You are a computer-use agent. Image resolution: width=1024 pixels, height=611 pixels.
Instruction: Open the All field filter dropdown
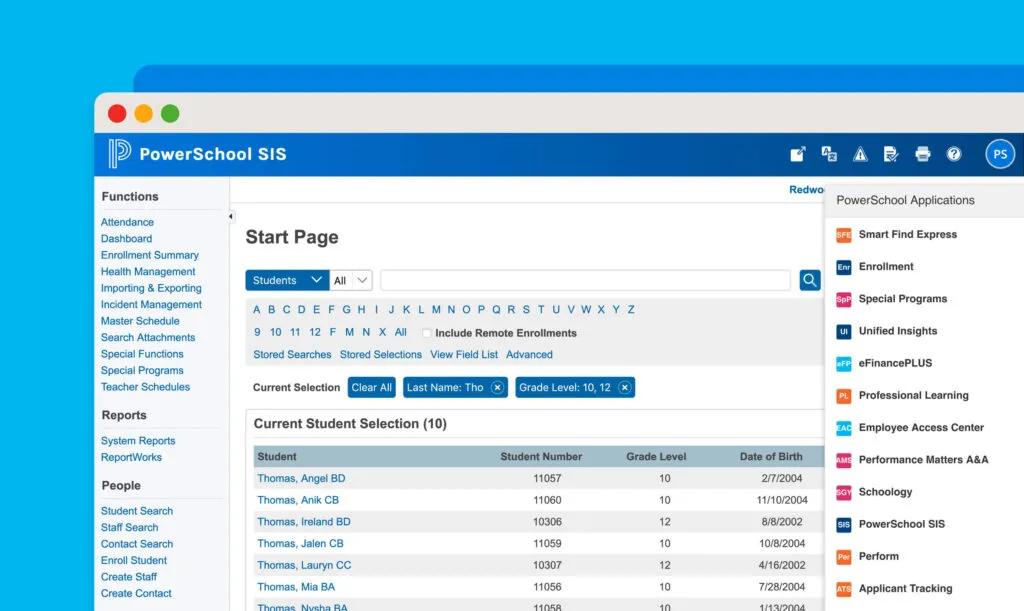[x=351, y=280]
